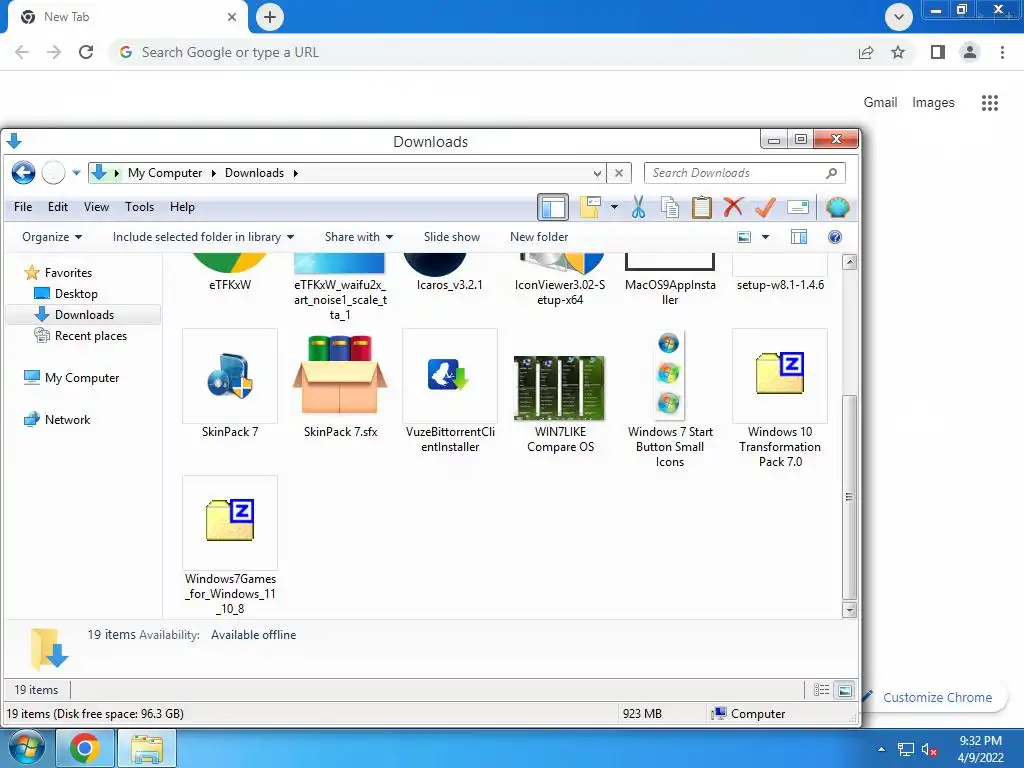Click the Copy pages icon
The height and width of the screenshot is (768, 1024).
click(x=670, y=208)
